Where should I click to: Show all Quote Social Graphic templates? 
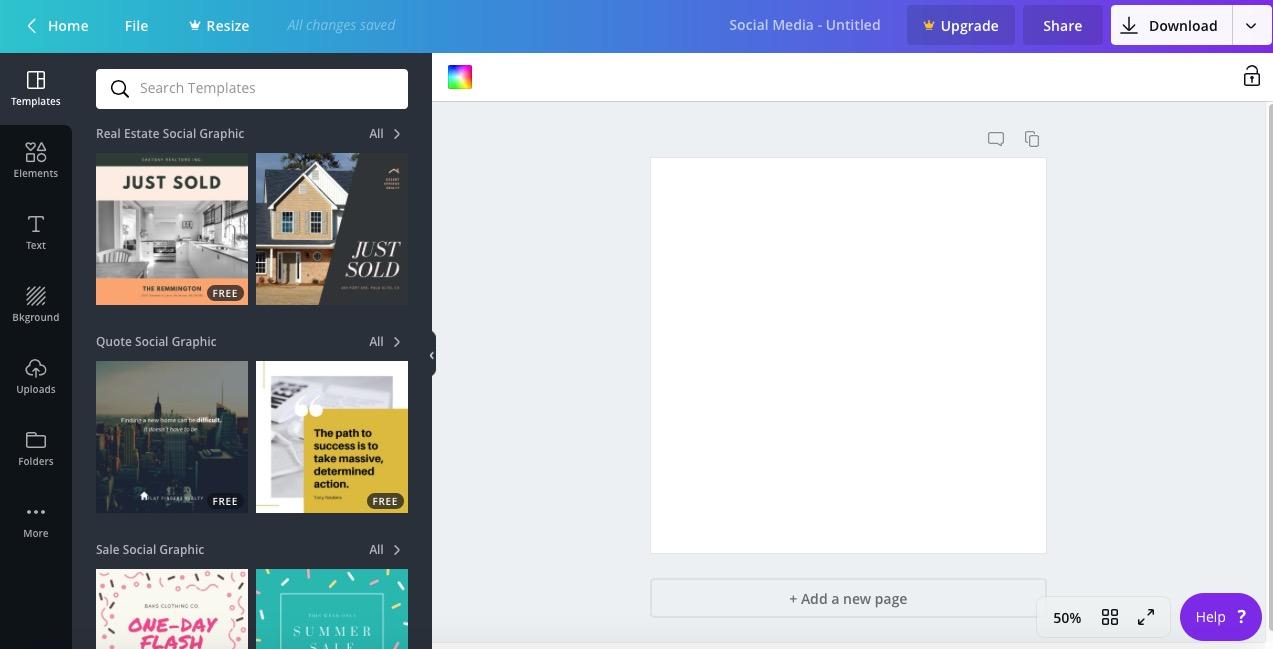pos(385,341)
